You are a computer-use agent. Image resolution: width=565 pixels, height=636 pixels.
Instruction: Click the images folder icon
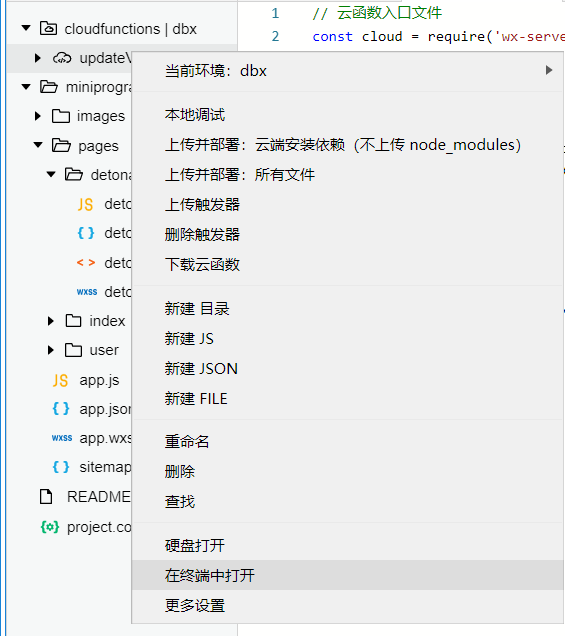click(x=61, y=116)
